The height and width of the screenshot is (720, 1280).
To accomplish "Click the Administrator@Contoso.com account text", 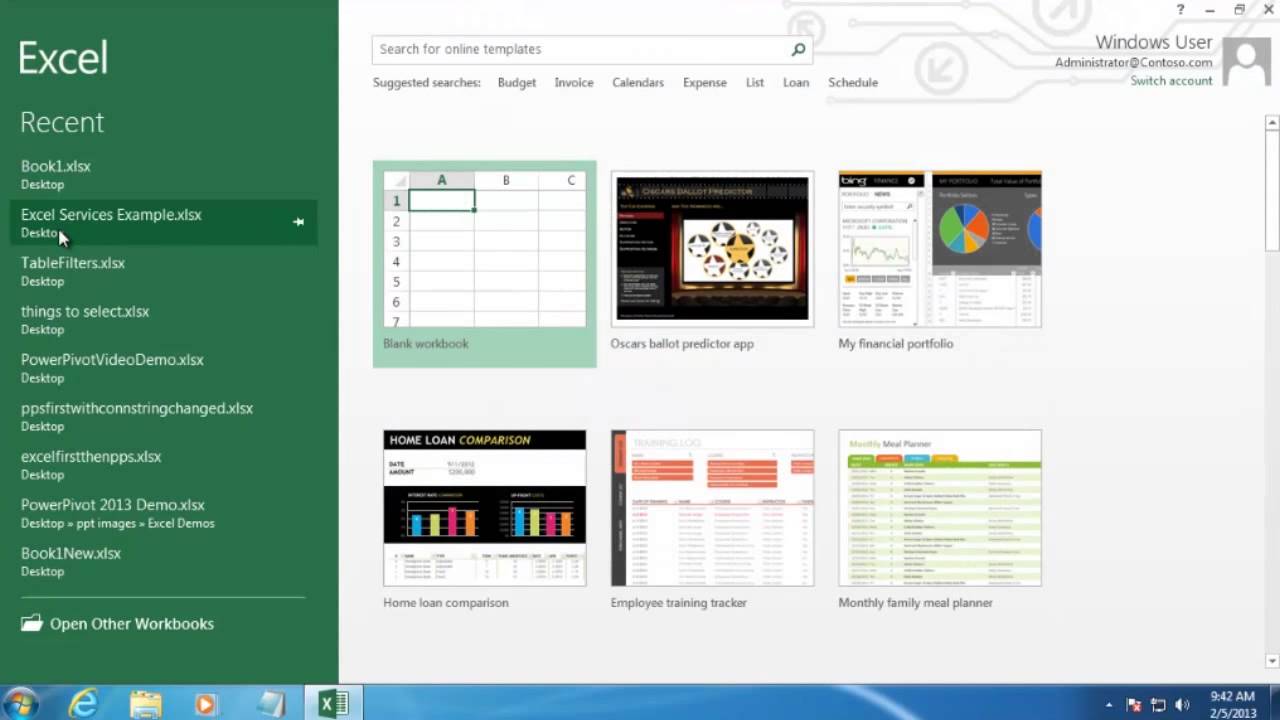I will coord(1133,62).
